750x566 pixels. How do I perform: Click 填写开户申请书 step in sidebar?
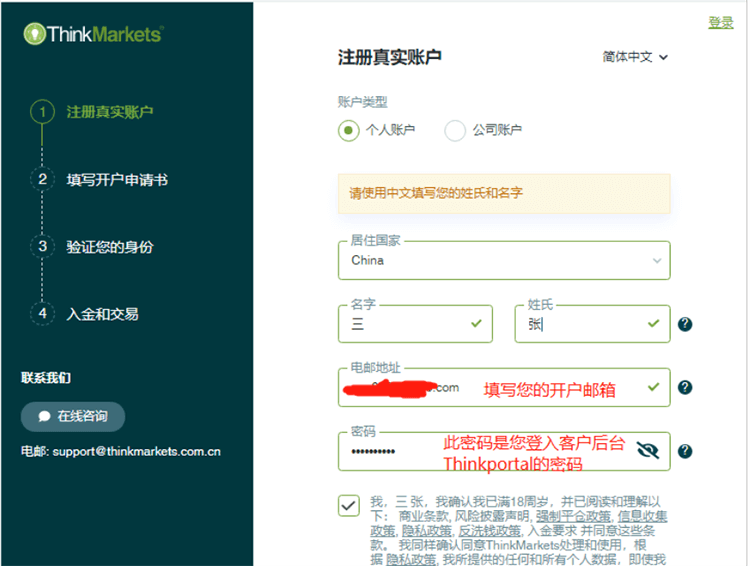[117, 180]
